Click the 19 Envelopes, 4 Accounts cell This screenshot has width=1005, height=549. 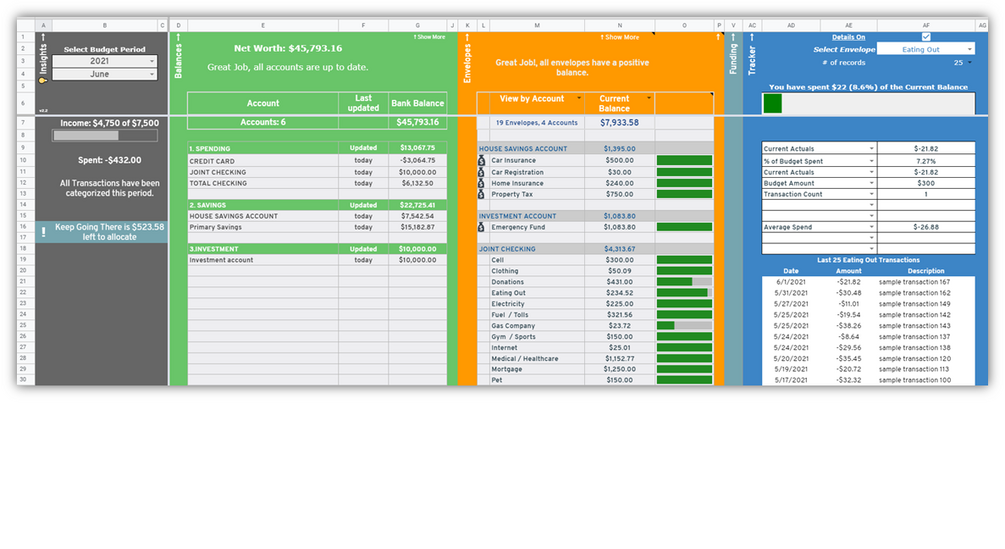coord(536,122)
